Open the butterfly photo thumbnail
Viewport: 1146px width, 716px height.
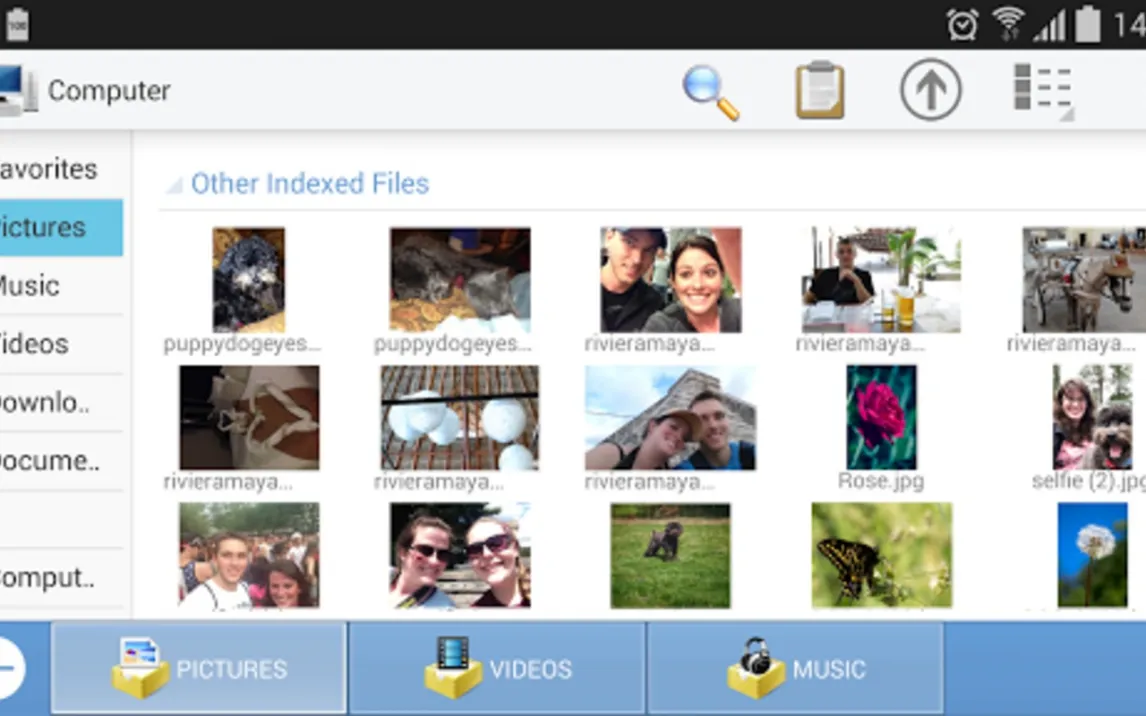(x=881, y=555)
